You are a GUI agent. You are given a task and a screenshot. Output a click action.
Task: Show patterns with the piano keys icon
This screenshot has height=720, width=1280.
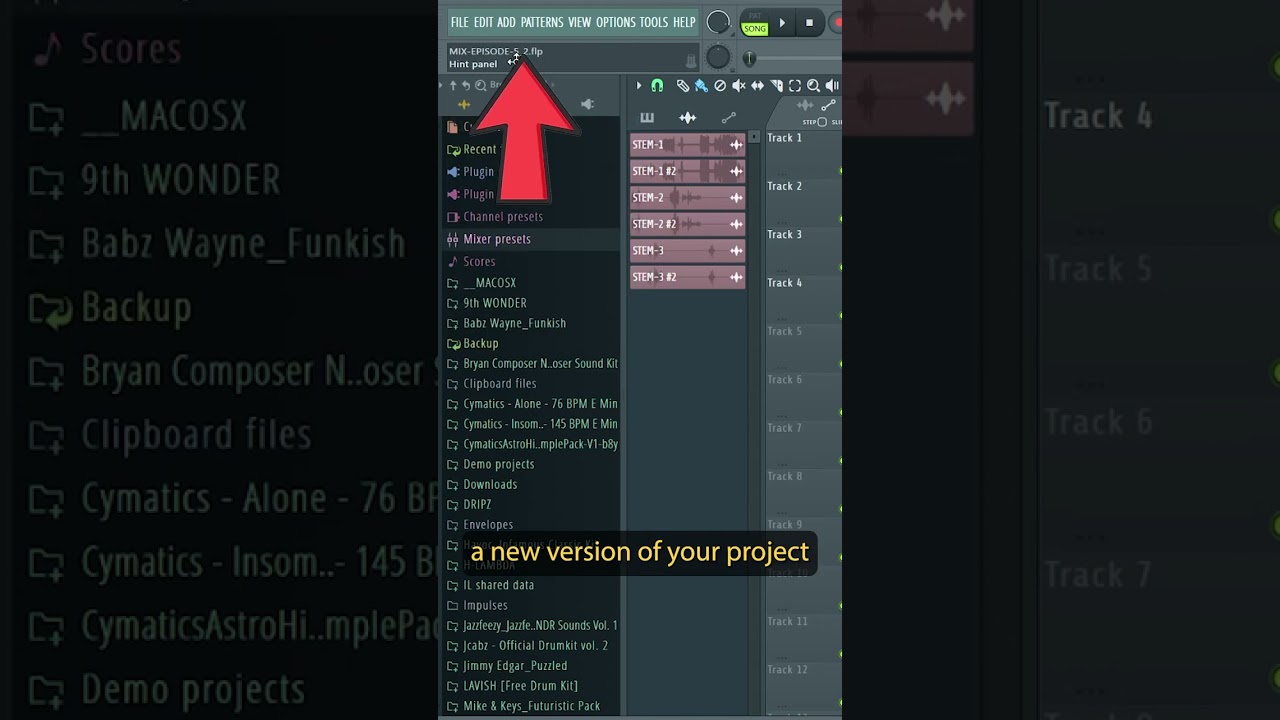click(x=647, y=118)
